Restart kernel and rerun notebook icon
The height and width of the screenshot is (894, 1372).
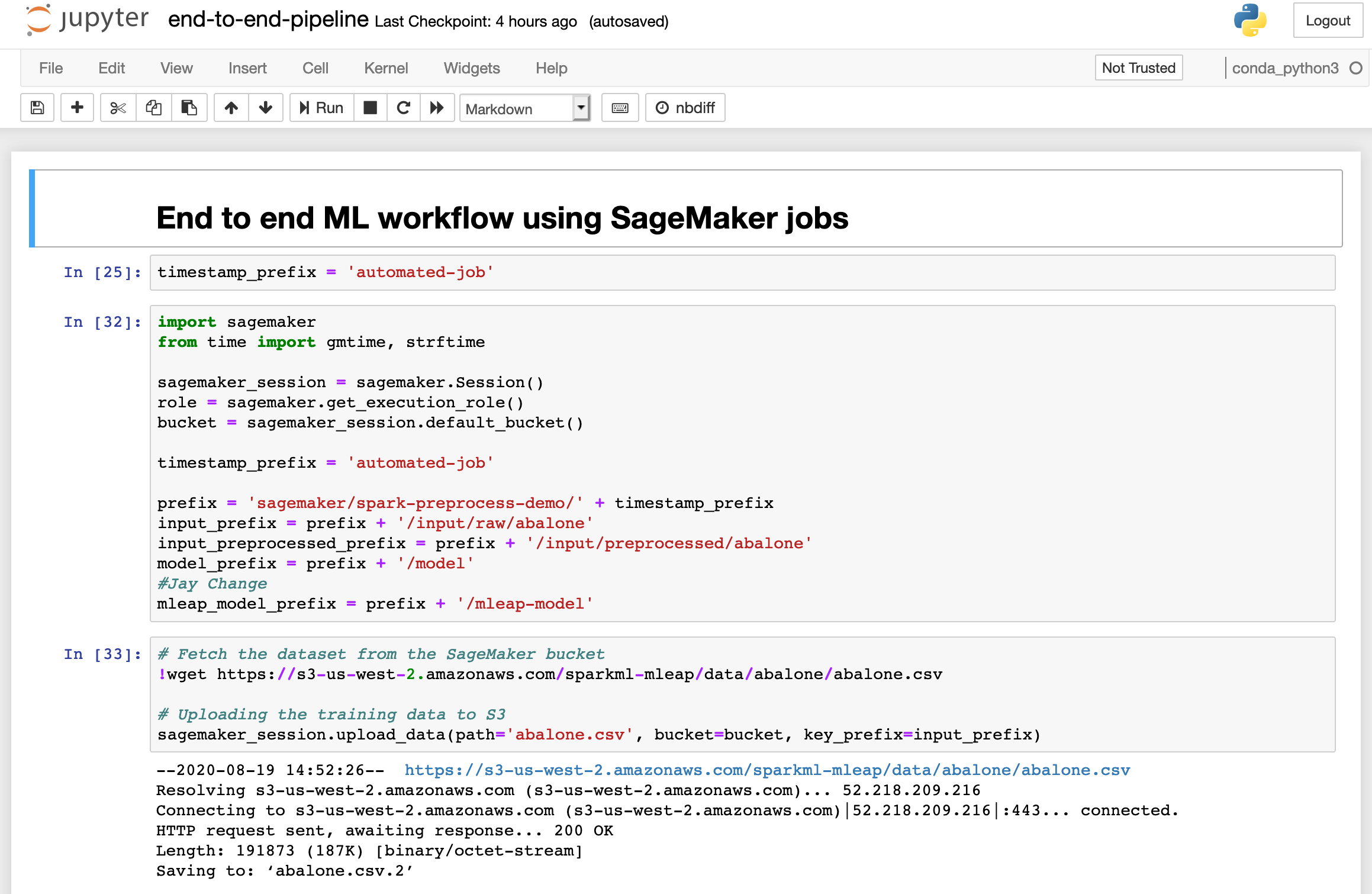437,108
